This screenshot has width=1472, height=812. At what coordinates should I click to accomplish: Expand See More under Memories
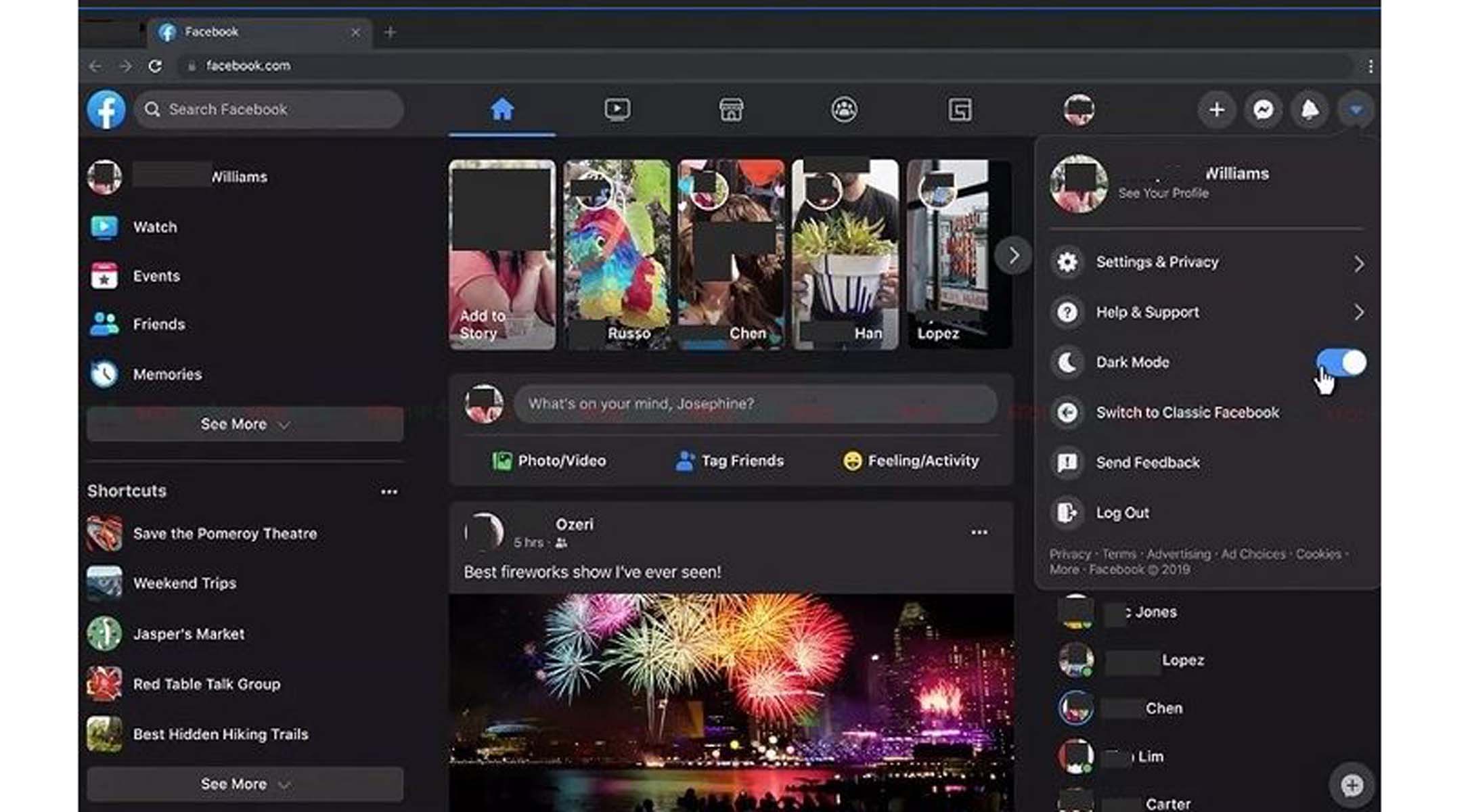coord(244,425)
